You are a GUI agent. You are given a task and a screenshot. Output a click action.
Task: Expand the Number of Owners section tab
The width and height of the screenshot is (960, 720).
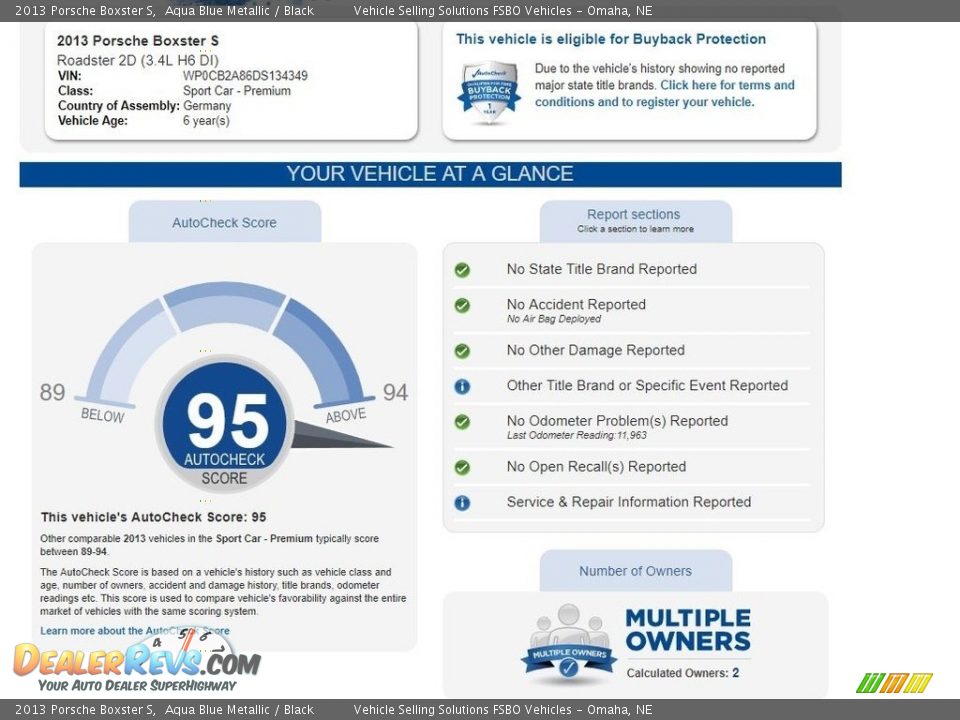(x=634, y=571)
